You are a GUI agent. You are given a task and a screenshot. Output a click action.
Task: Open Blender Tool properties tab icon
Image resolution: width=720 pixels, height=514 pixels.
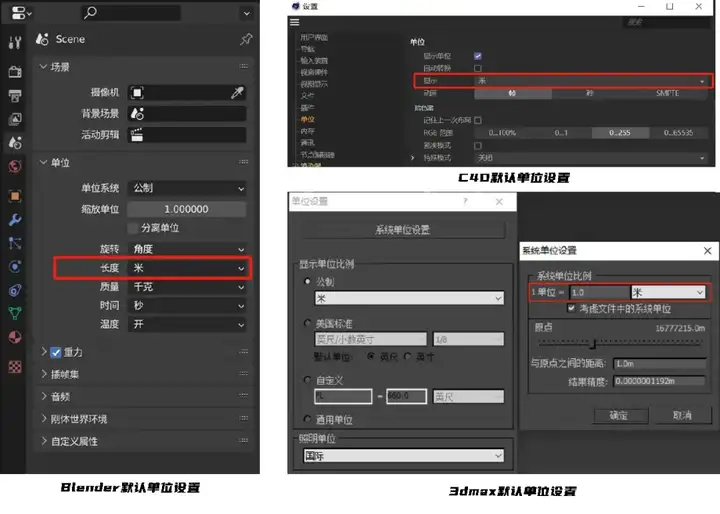(x=15, y=42)
